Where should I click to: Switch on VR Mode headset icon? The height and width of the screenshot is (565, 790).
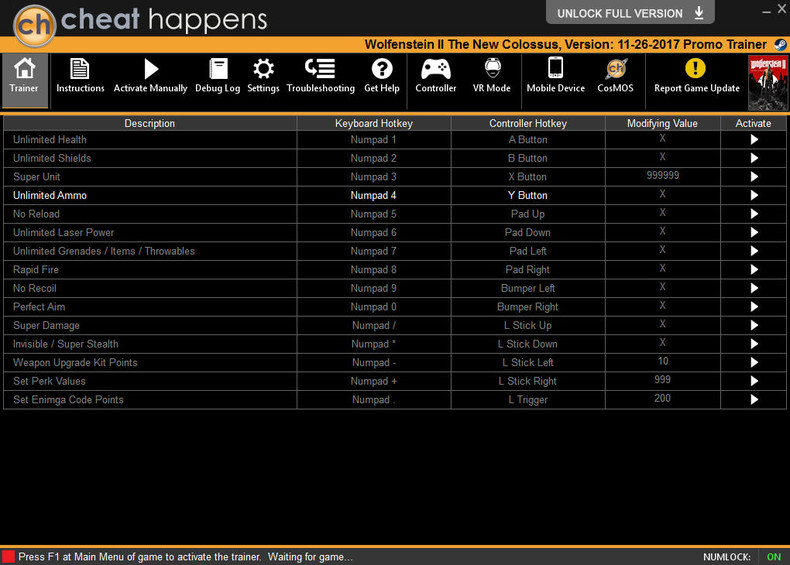click(492, 68)
